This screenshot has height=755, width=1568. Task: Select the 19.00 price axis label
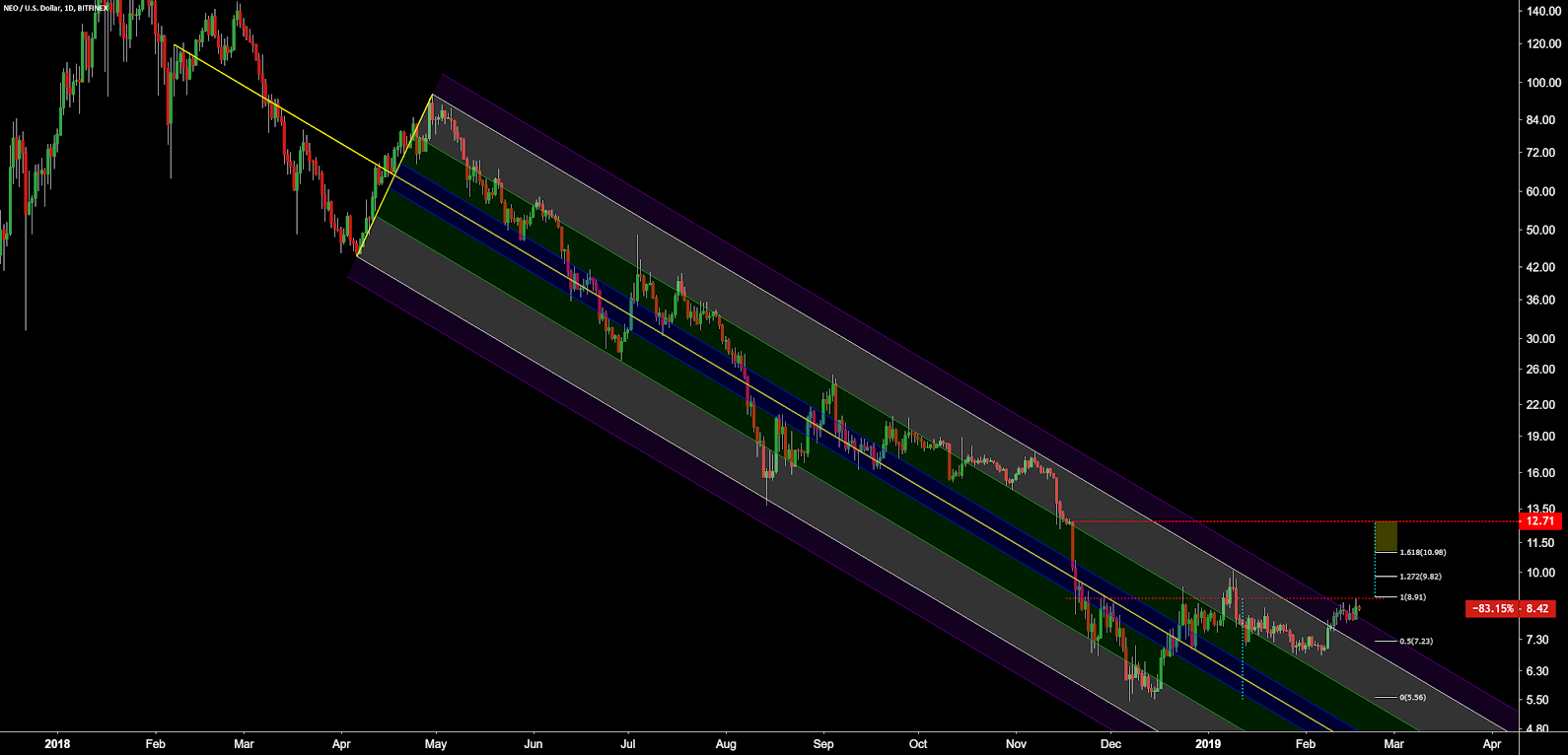[1542, 437]
